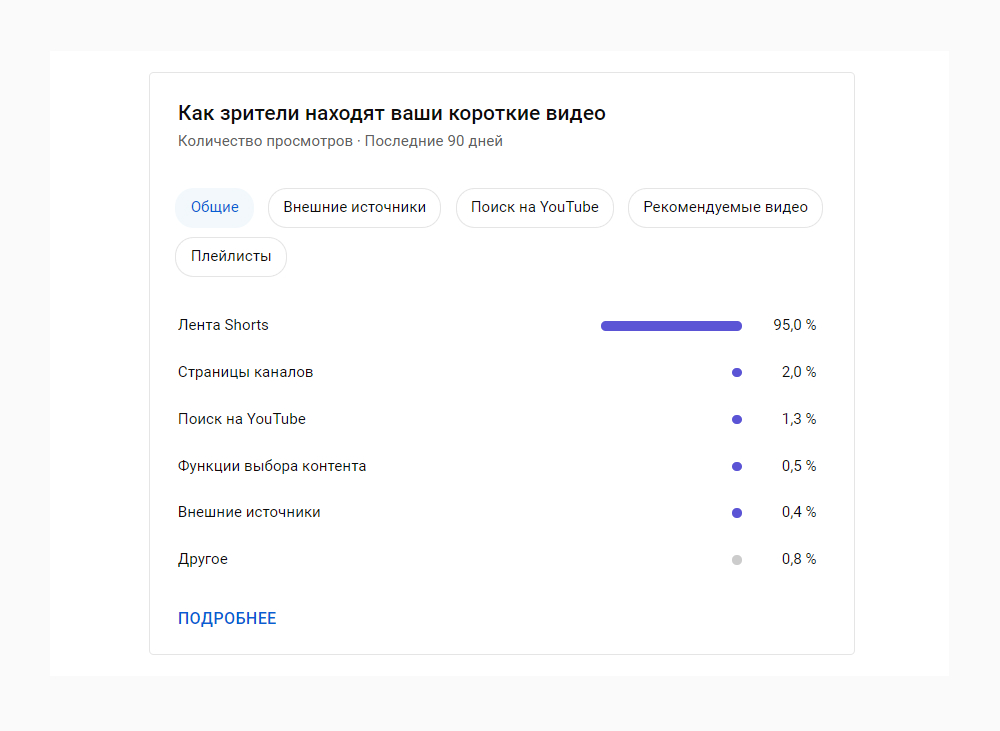This screenshot has width=1000, height=731.
Task: Click the Функции выбора контента source label
Action: [272, 466]
